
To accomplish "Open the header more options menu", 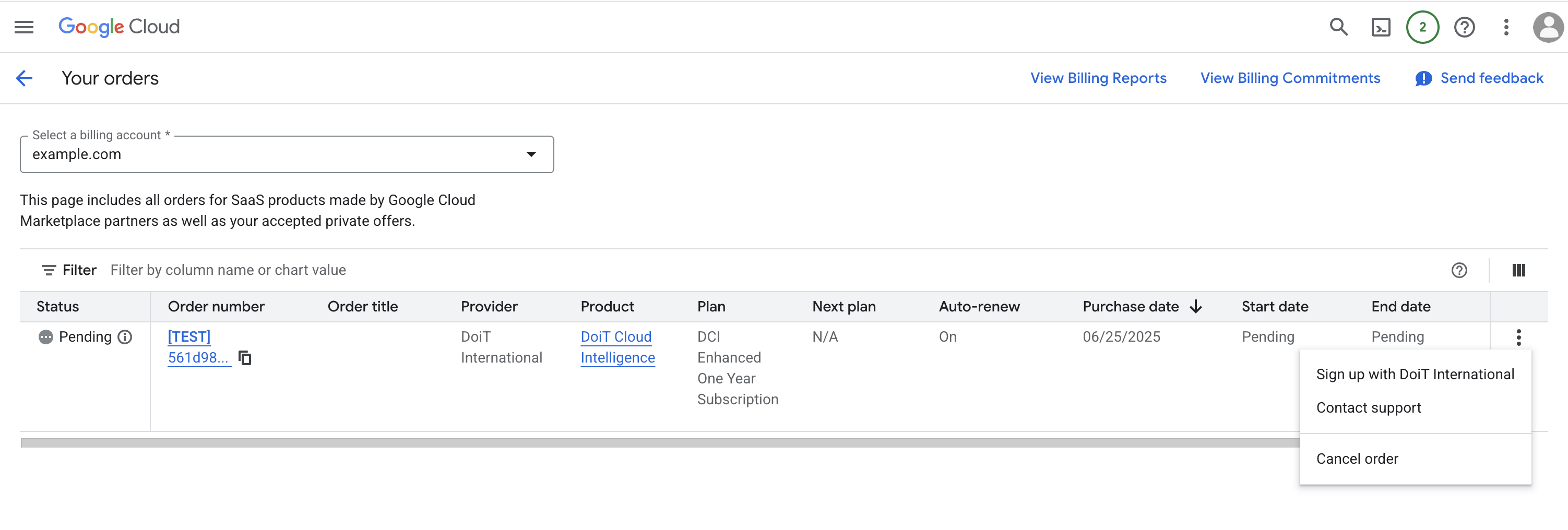I will [1506, 27].
